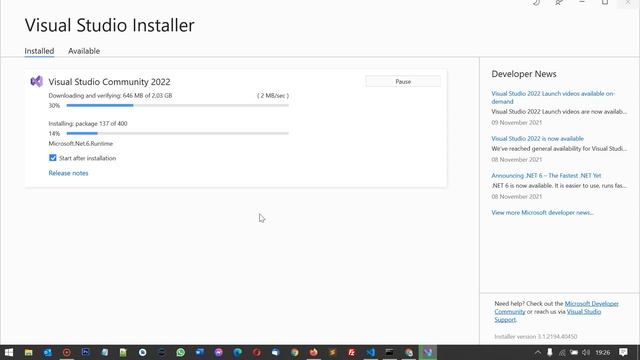Click 'Visual Studio Community 2022' product title
Screen dimensions: 640x360
pyautogui.click(x=109, y=82)
